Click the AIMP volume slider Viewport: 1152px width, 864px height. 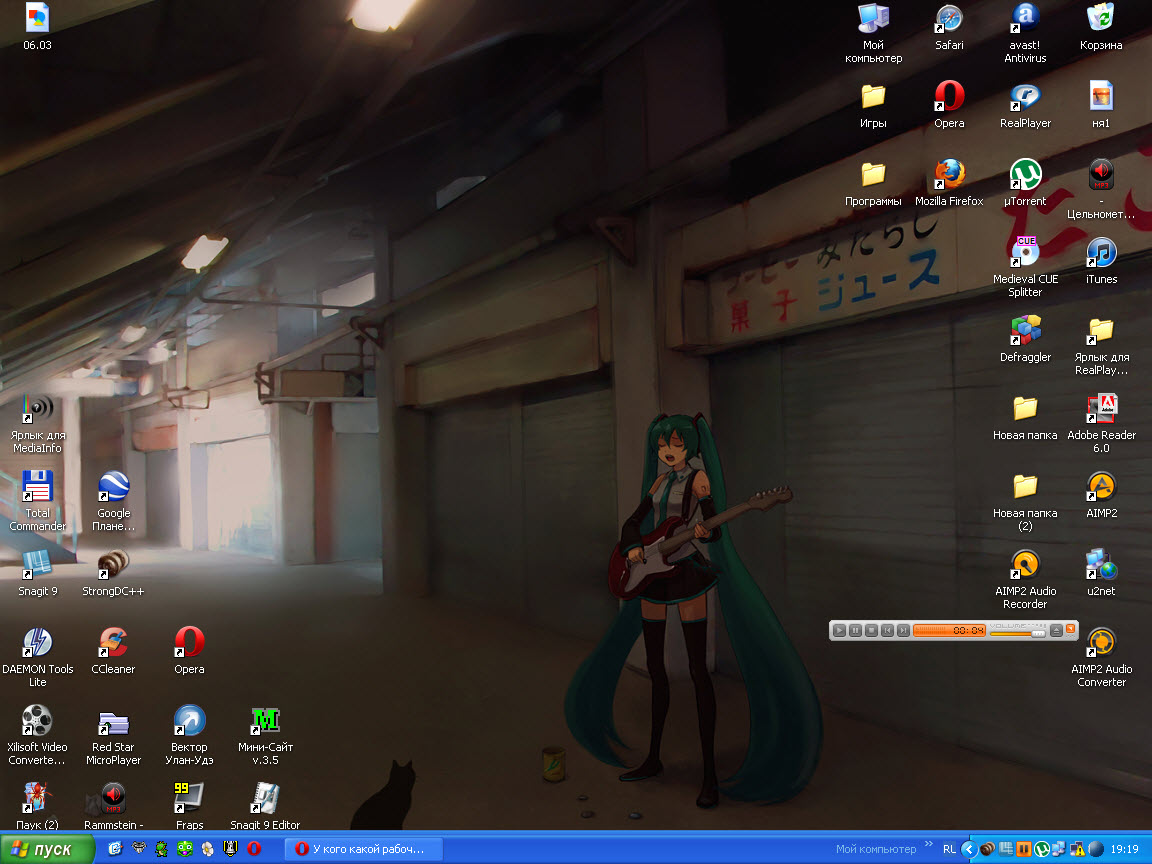pos(1017,632)
